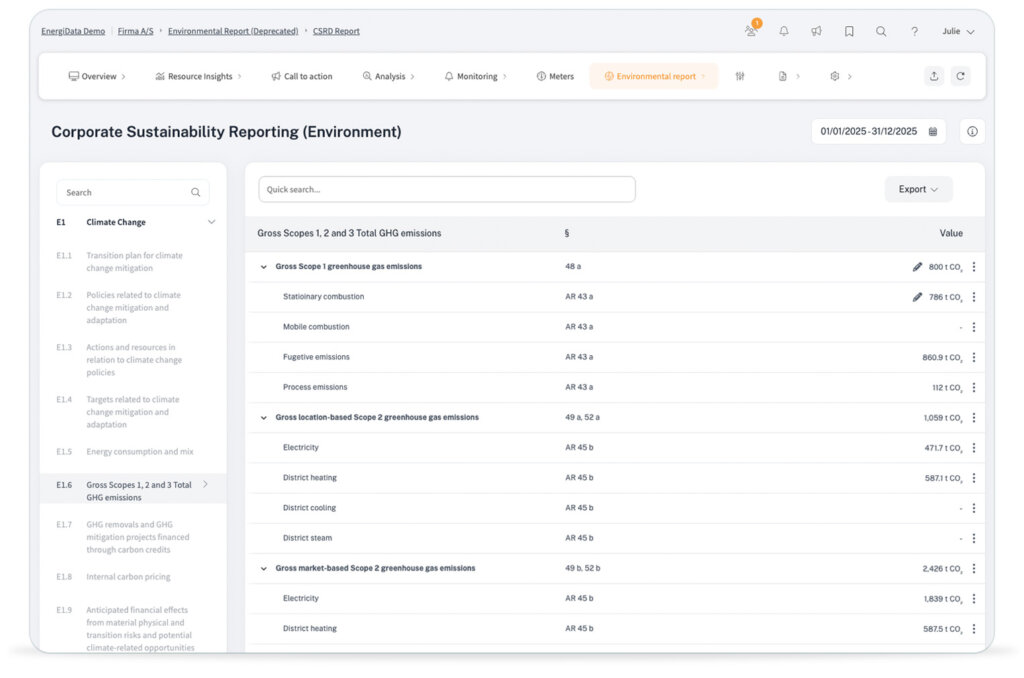Select the Environmental report tab
This screenshot has width=1024, height=678.
point(654,76)
